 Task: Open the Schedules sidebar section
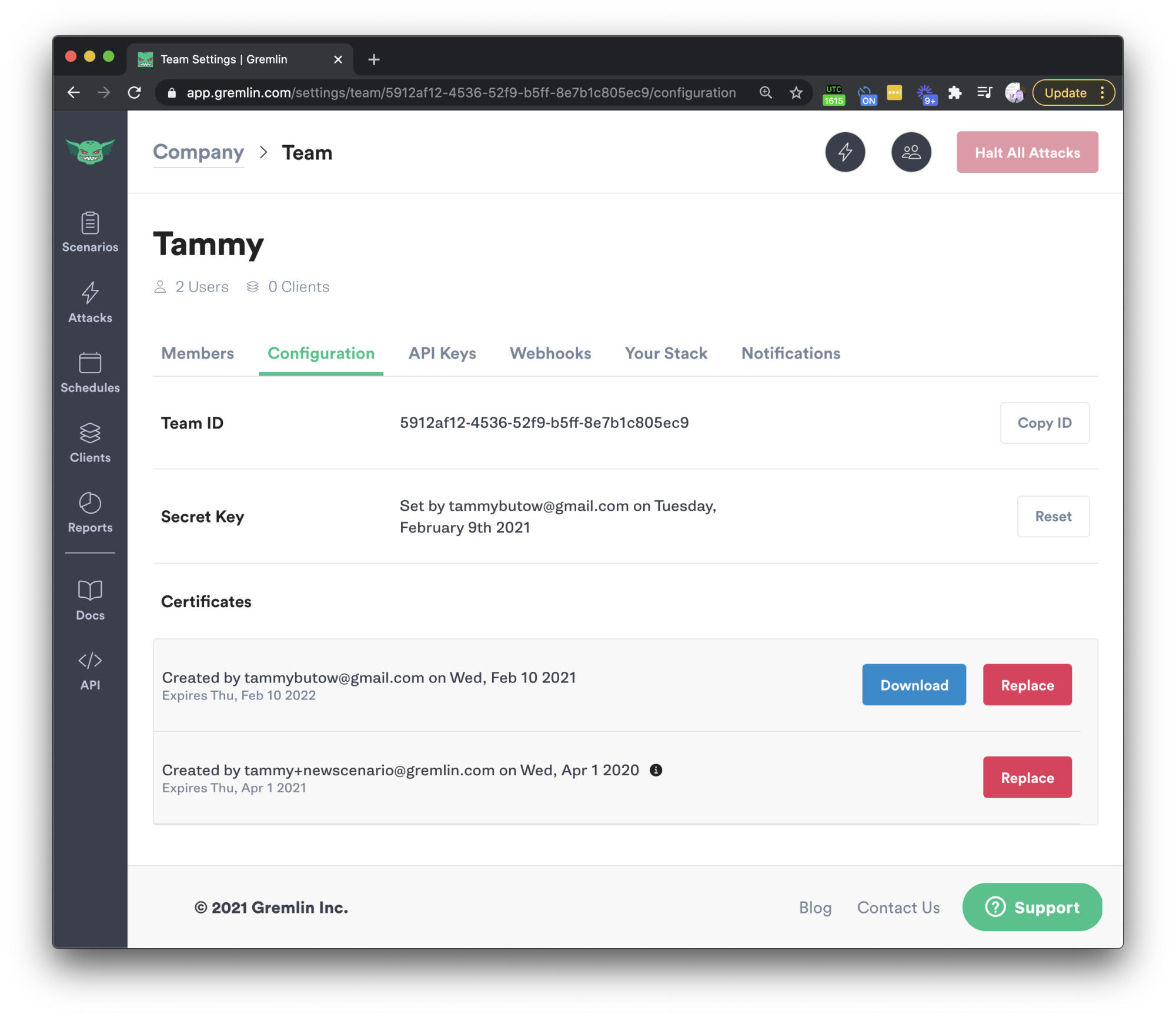[x=90, y=373]
